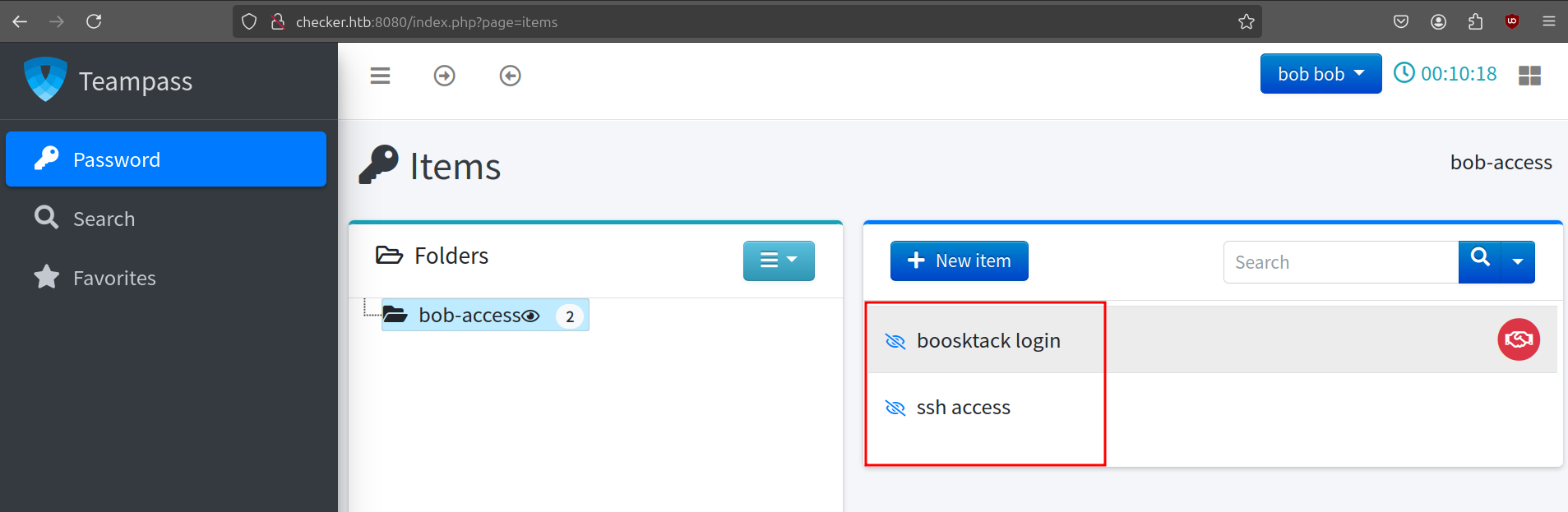This screenshot has height=512, width=1568.
Task: Open the bob bob user dropdown
Action: pos(1321,74)
